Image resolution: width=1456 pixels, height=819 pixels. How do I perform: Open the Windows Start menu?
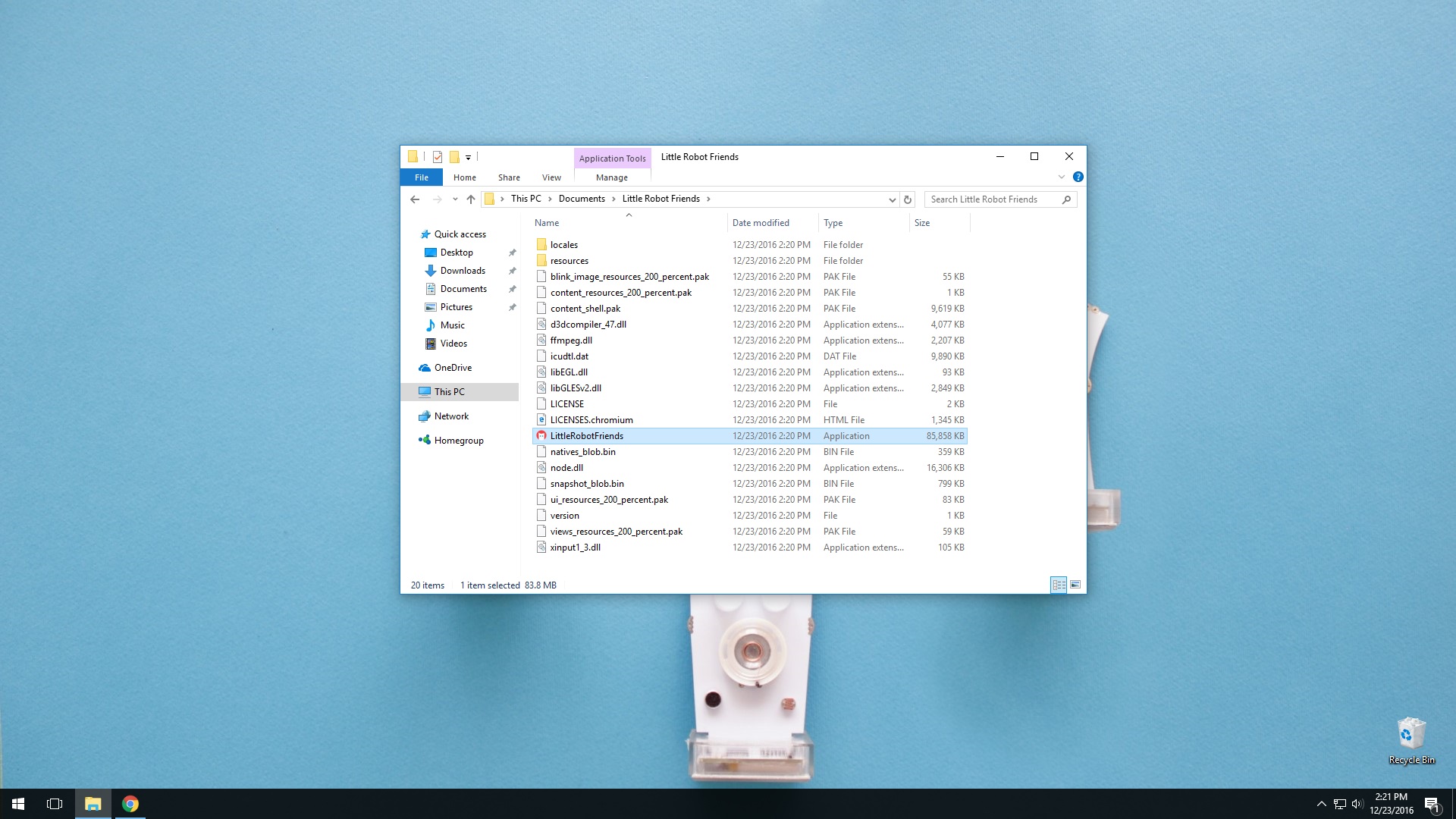[x=18, y=804]
